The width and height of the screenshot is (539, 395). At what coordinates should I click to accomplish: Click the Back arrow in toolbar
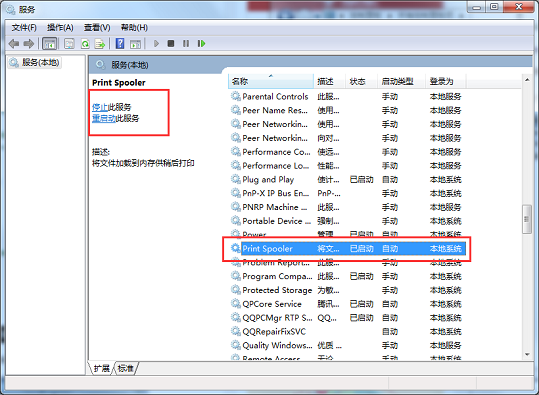[14, 44]
